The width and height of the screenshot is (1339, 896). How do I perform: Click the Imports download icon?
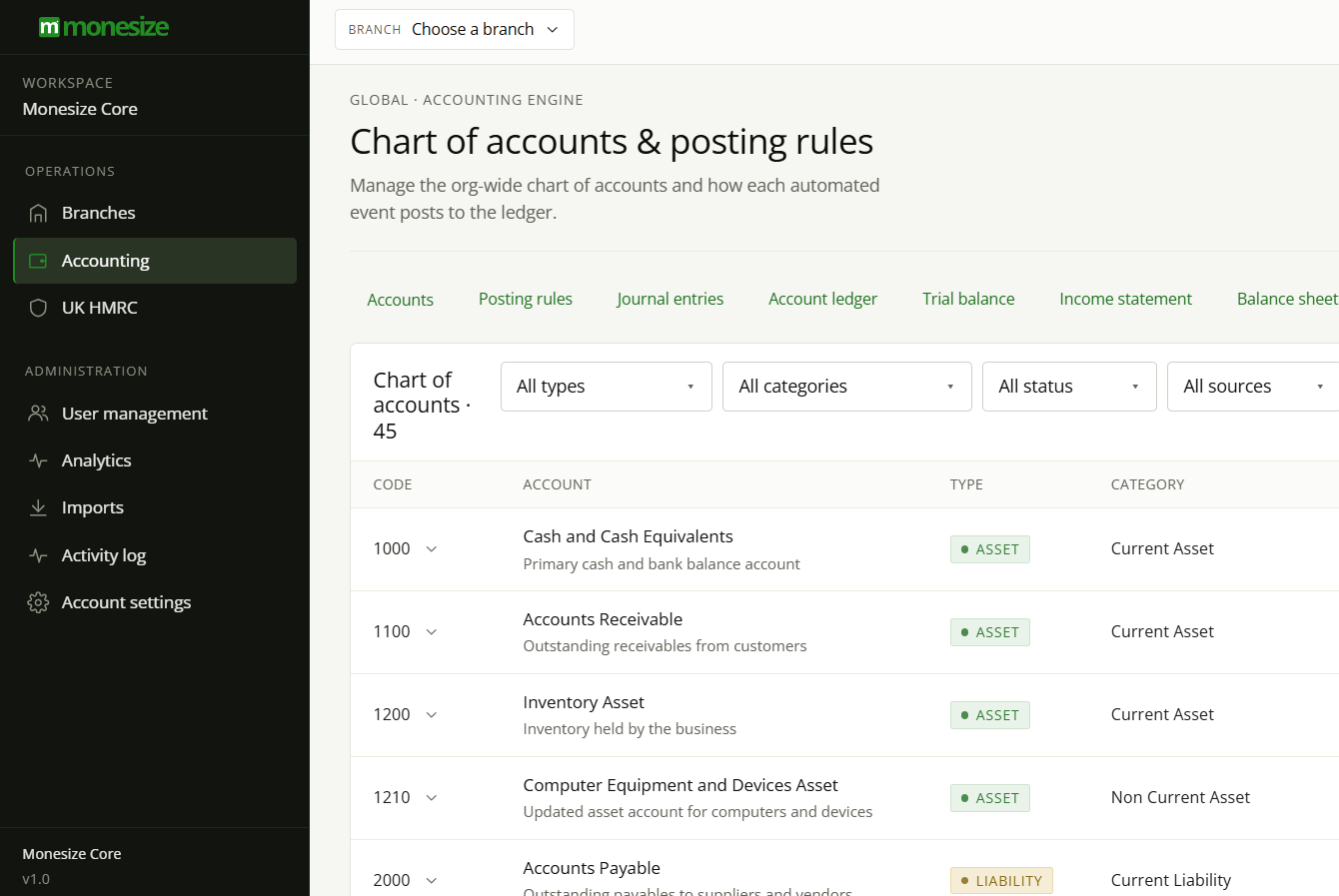pos(38,507)
